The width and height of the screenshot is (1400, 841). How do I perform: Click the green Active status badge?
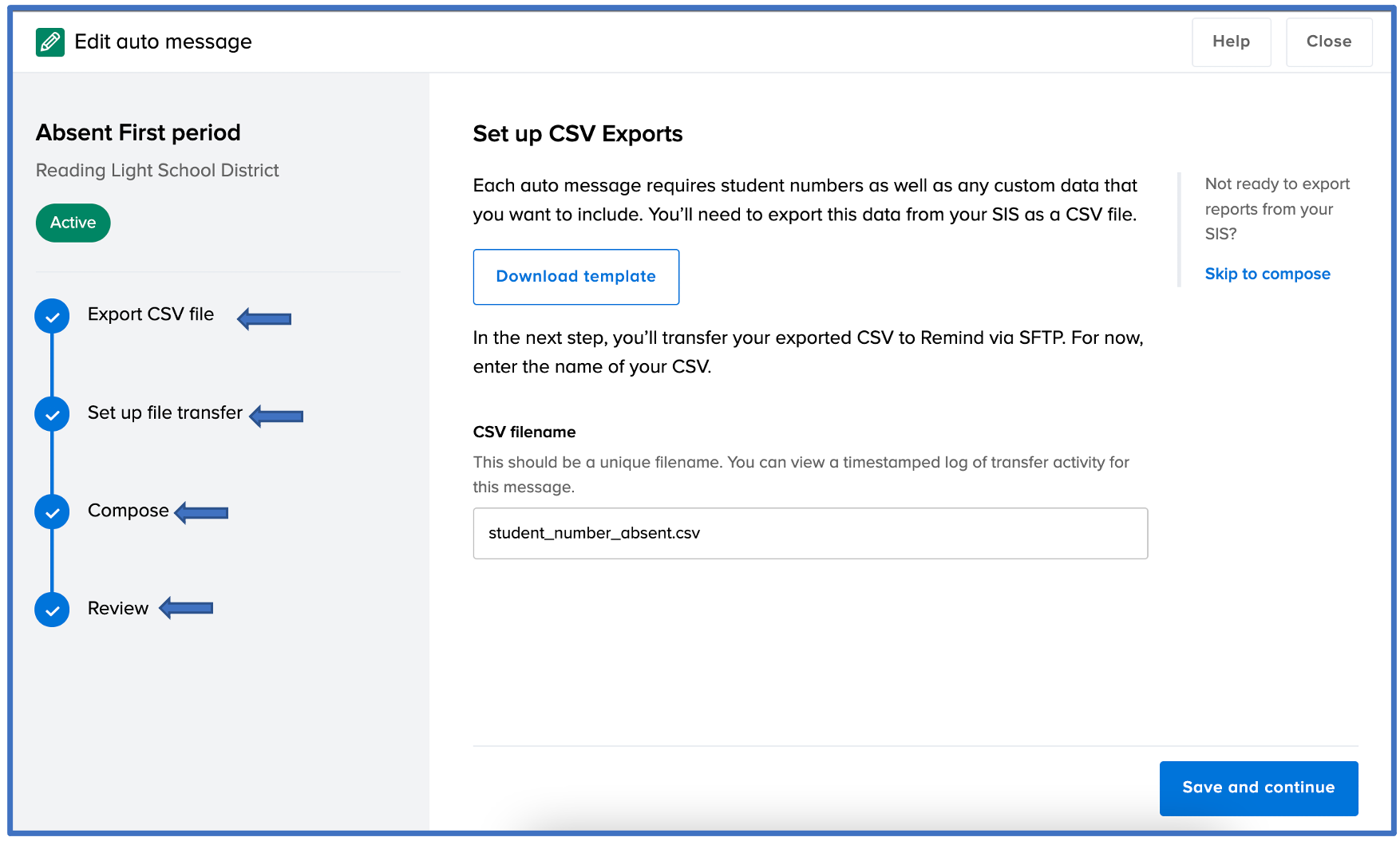point(73,223)
